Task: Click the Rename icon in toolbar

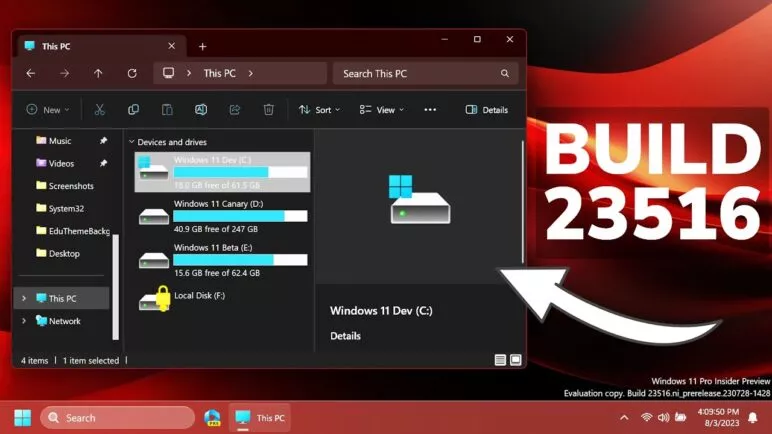Action: 201,110
